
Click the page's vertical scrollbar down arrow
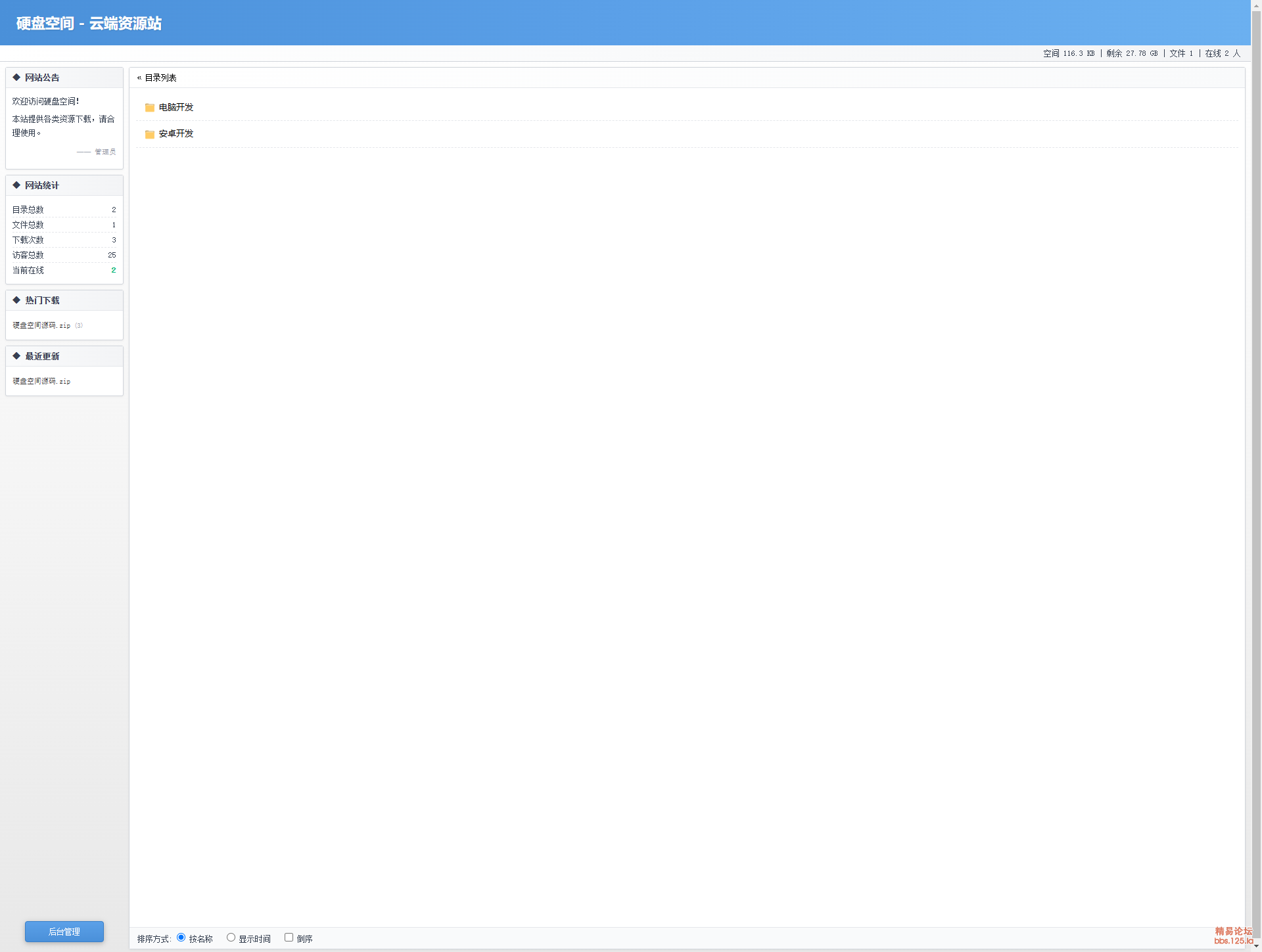click(1256, 946)
